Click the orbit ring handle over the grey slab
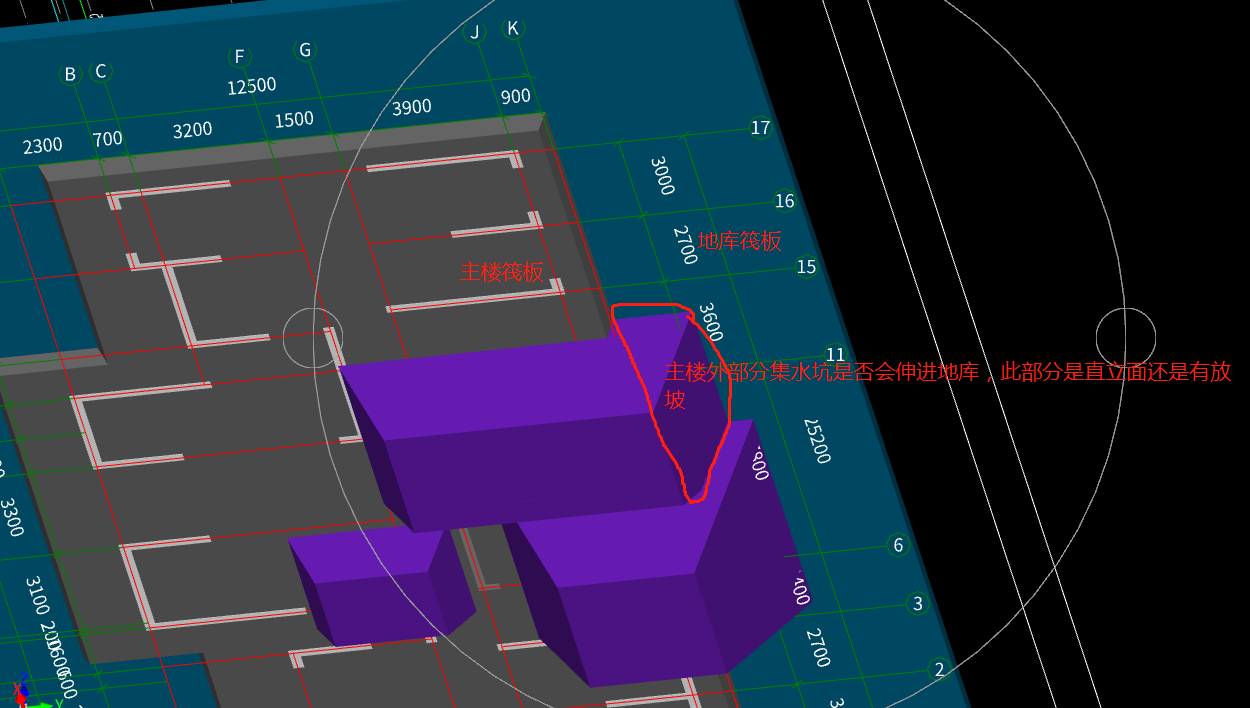 pos(313,337)
